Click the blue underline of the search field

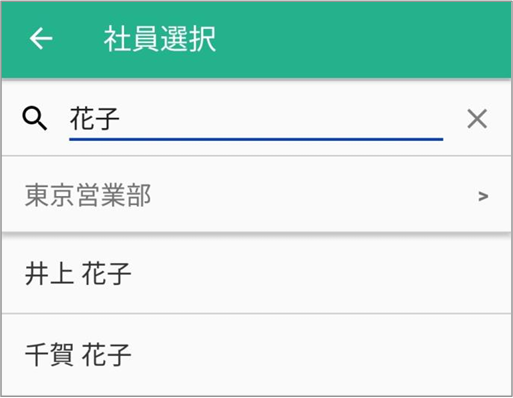point(256,139)
